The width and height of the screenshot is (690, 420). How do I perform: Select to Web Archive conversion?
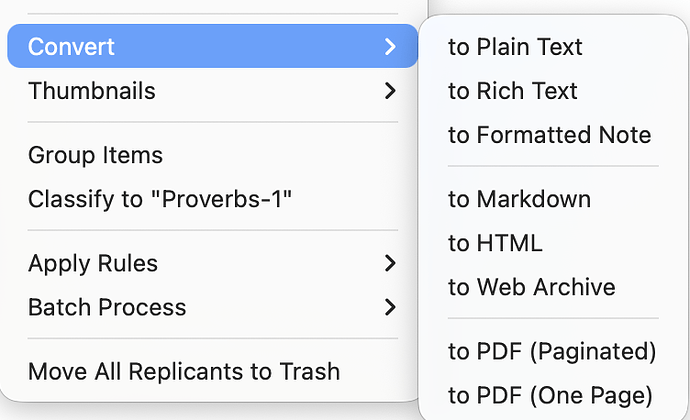pos(531,287)
